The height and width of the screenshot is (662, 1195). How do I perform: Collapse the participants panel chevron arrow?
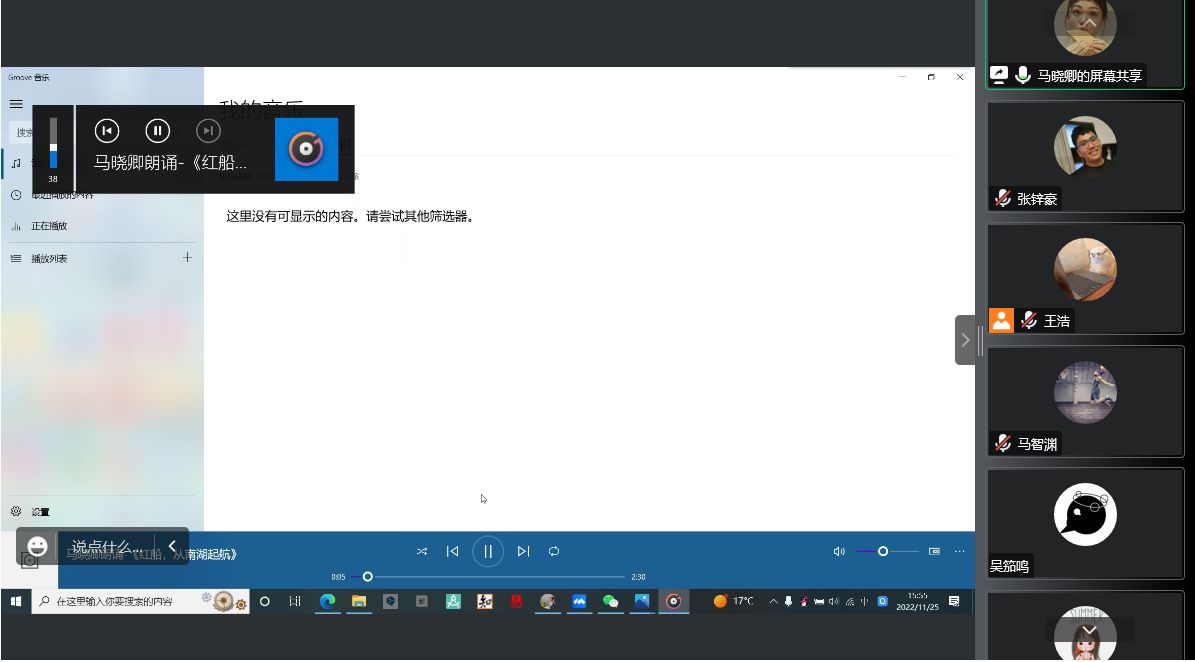(x=965, y=340)
